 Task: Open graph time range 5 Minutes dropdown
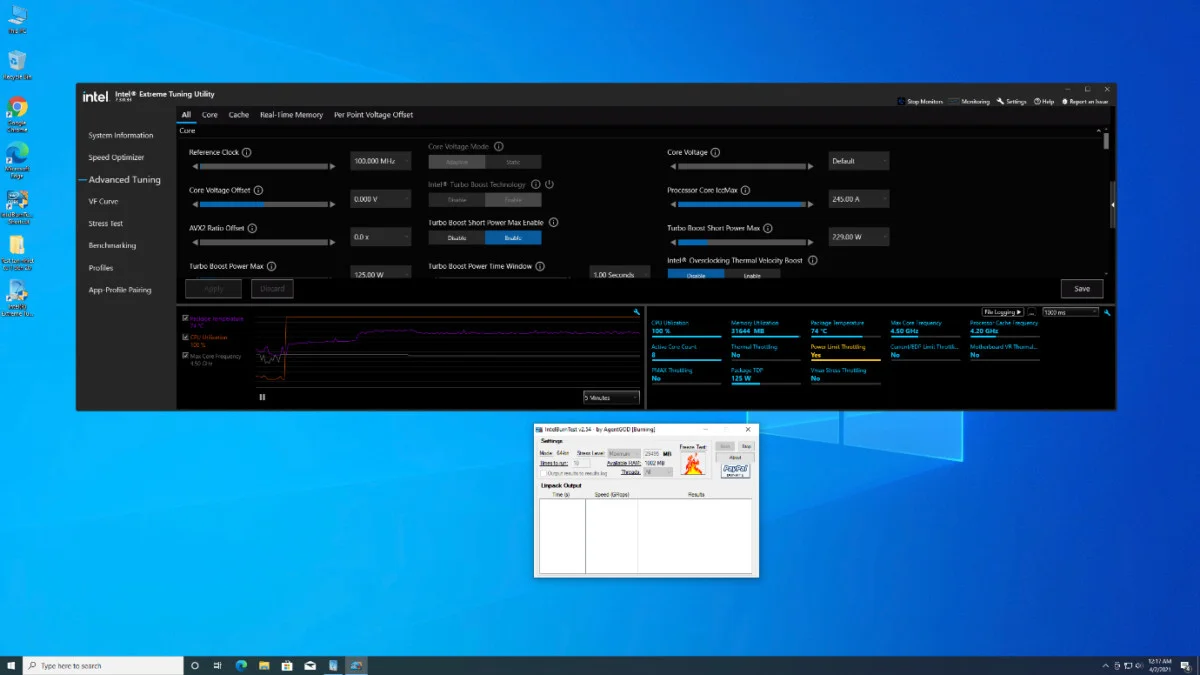click(611, 397)
